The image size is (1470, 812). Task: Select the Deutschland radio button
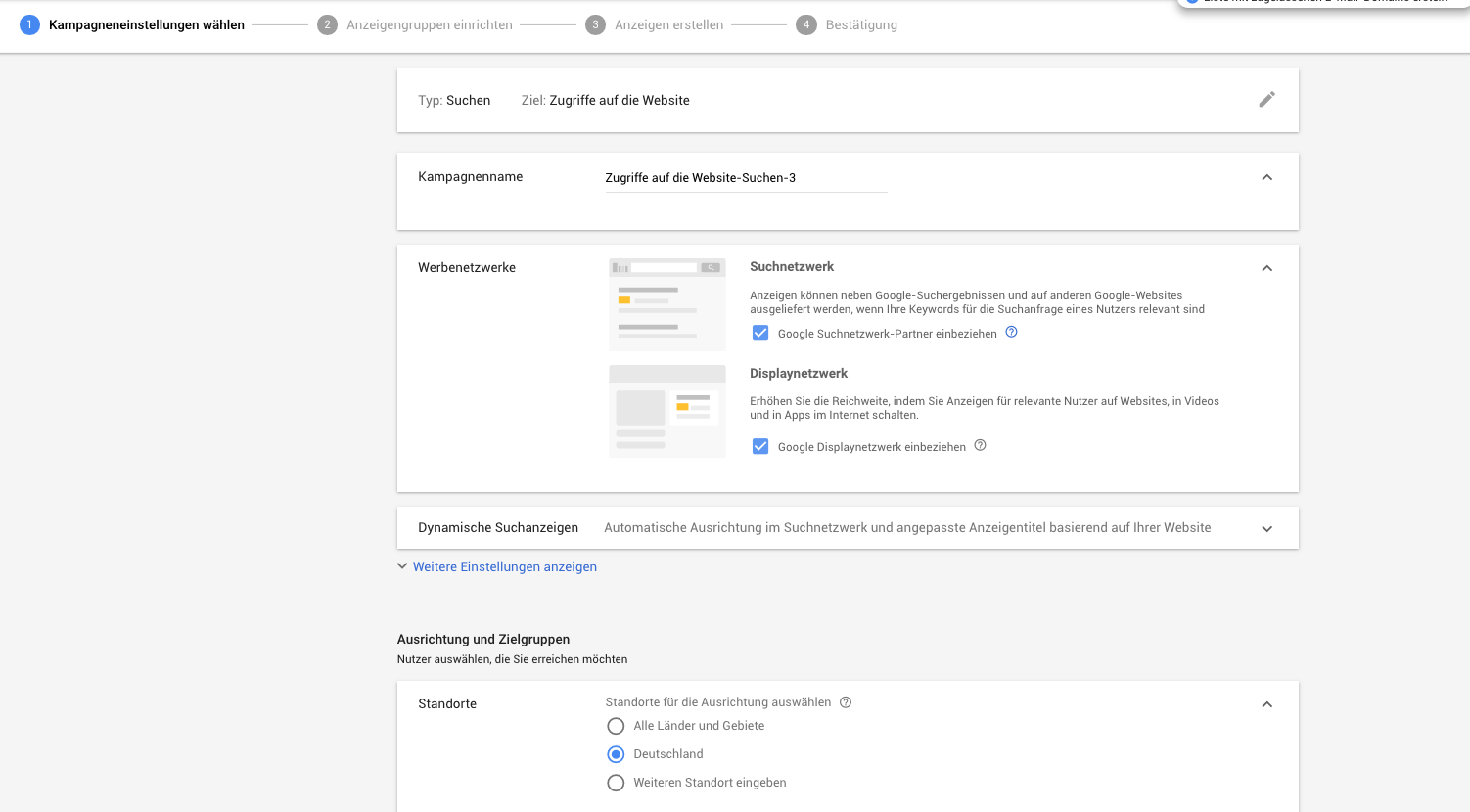[616, 754]
